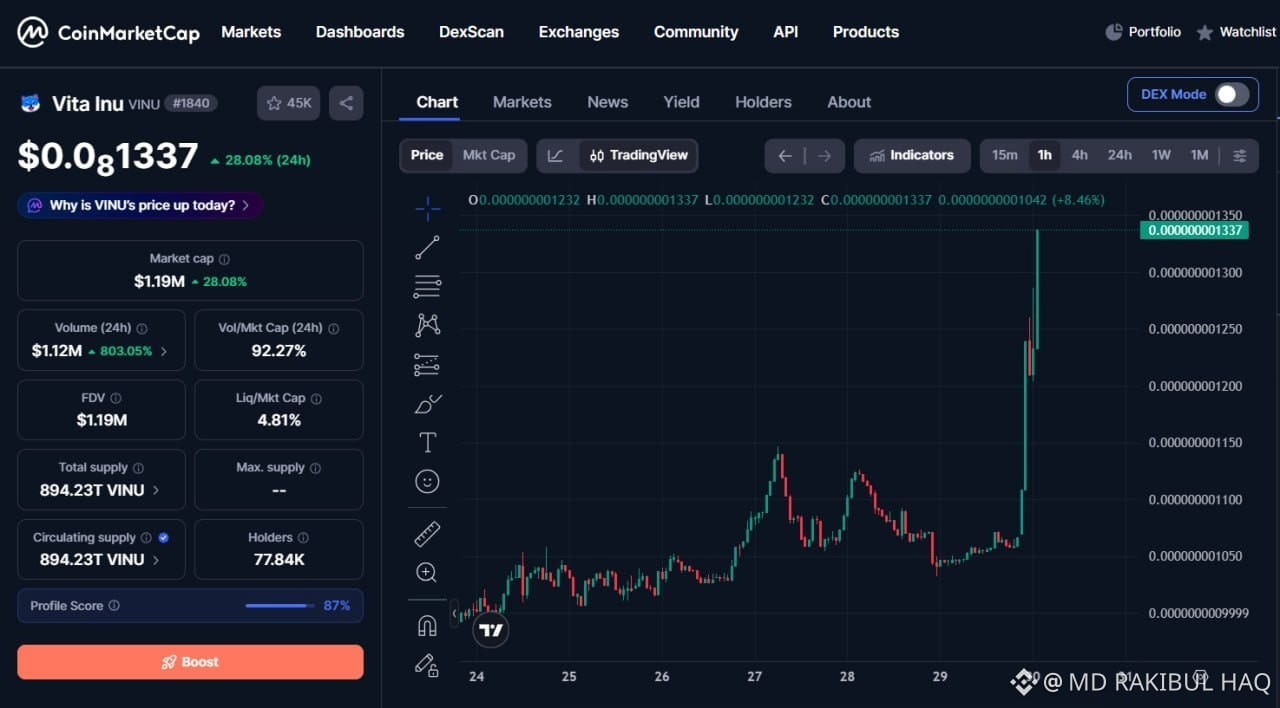Open the DexScan menu

coord(471,32)
